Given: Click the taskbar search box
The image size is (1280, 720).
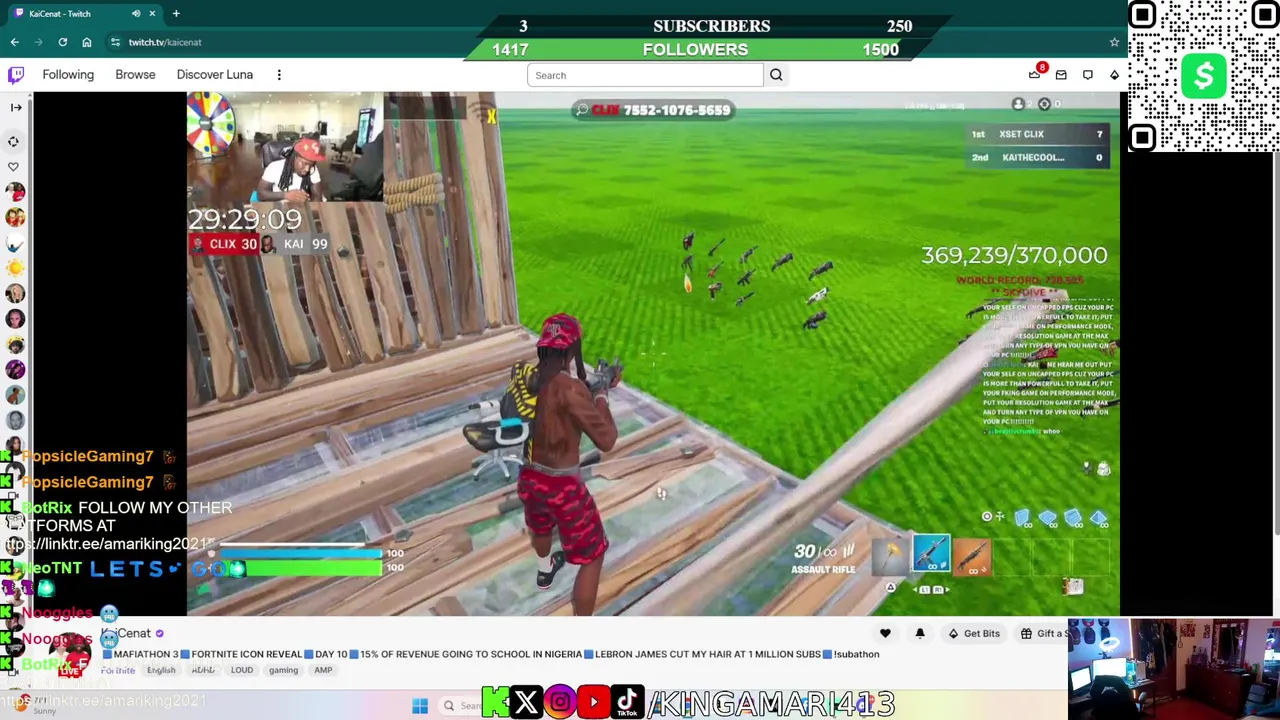Looking at the screenshot, I should 462,706.
